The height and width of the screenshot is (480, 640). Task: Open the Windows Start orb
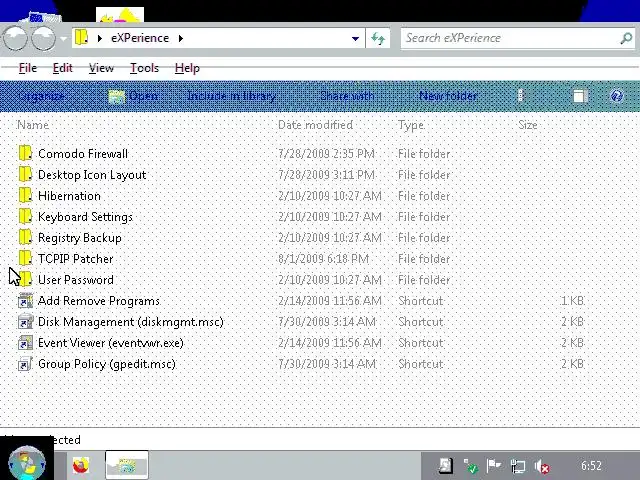pyautogui.click(x=27, y=464)
